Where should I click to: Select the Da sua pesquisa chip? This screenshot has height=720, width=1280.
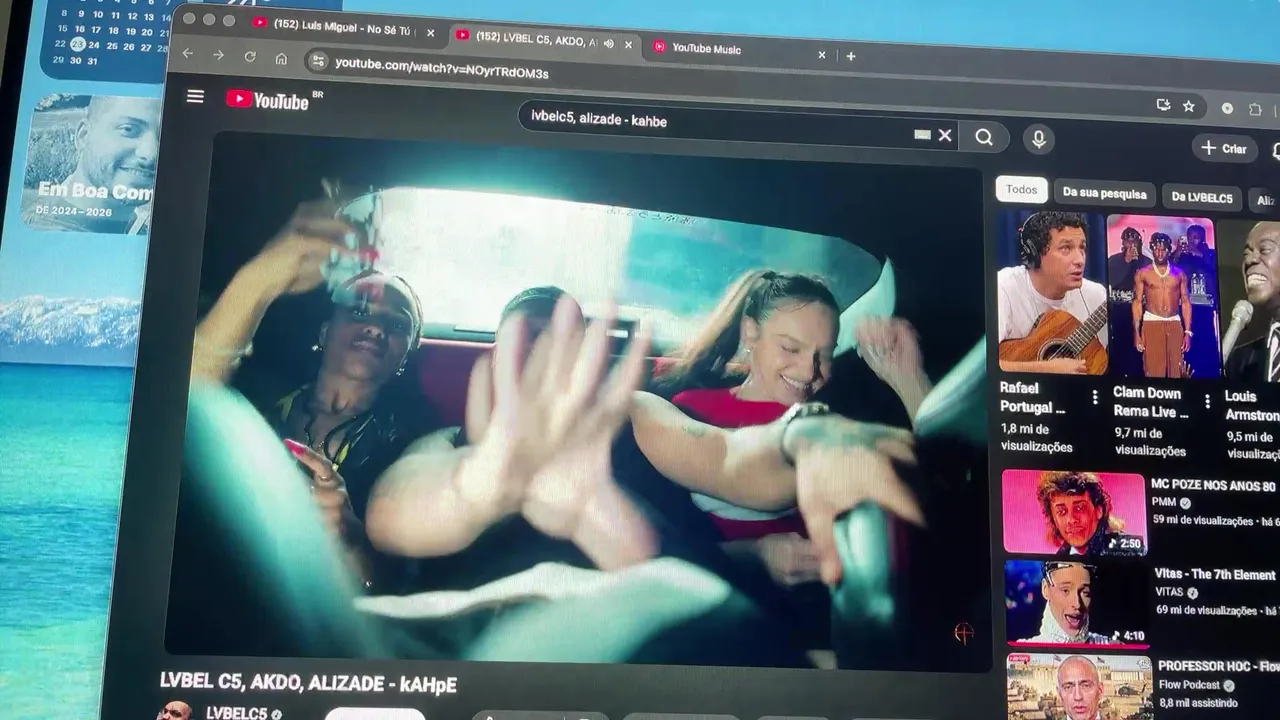click(1104, 193)
